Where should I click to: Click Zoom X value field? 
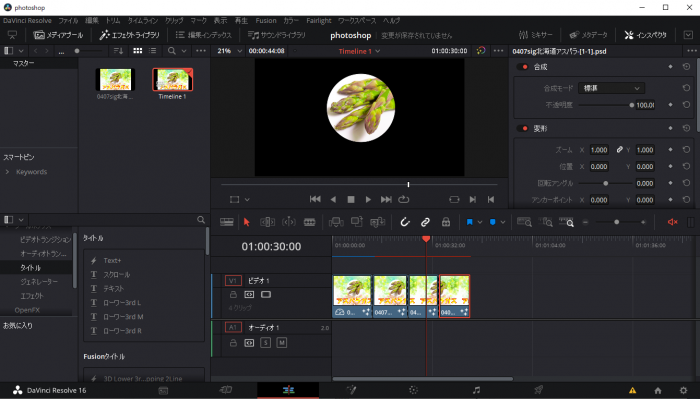(x=599, y=150)
